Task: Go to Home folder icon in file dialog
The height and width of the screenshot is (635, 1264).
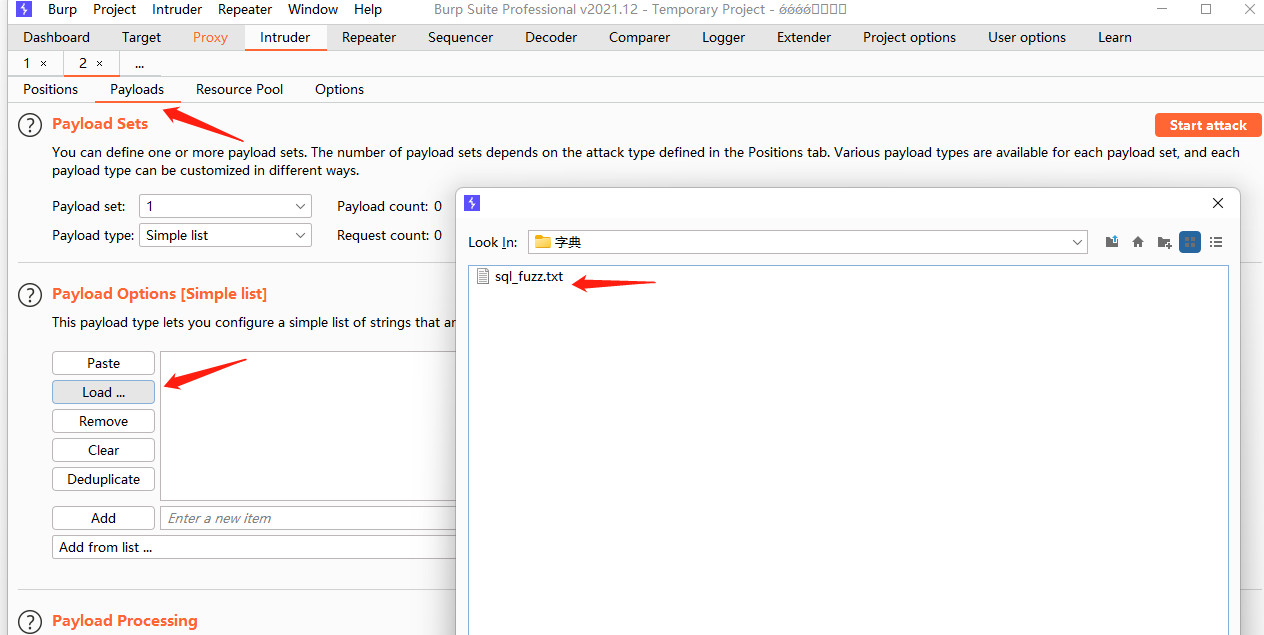Action: click(x=1138, y=242)
